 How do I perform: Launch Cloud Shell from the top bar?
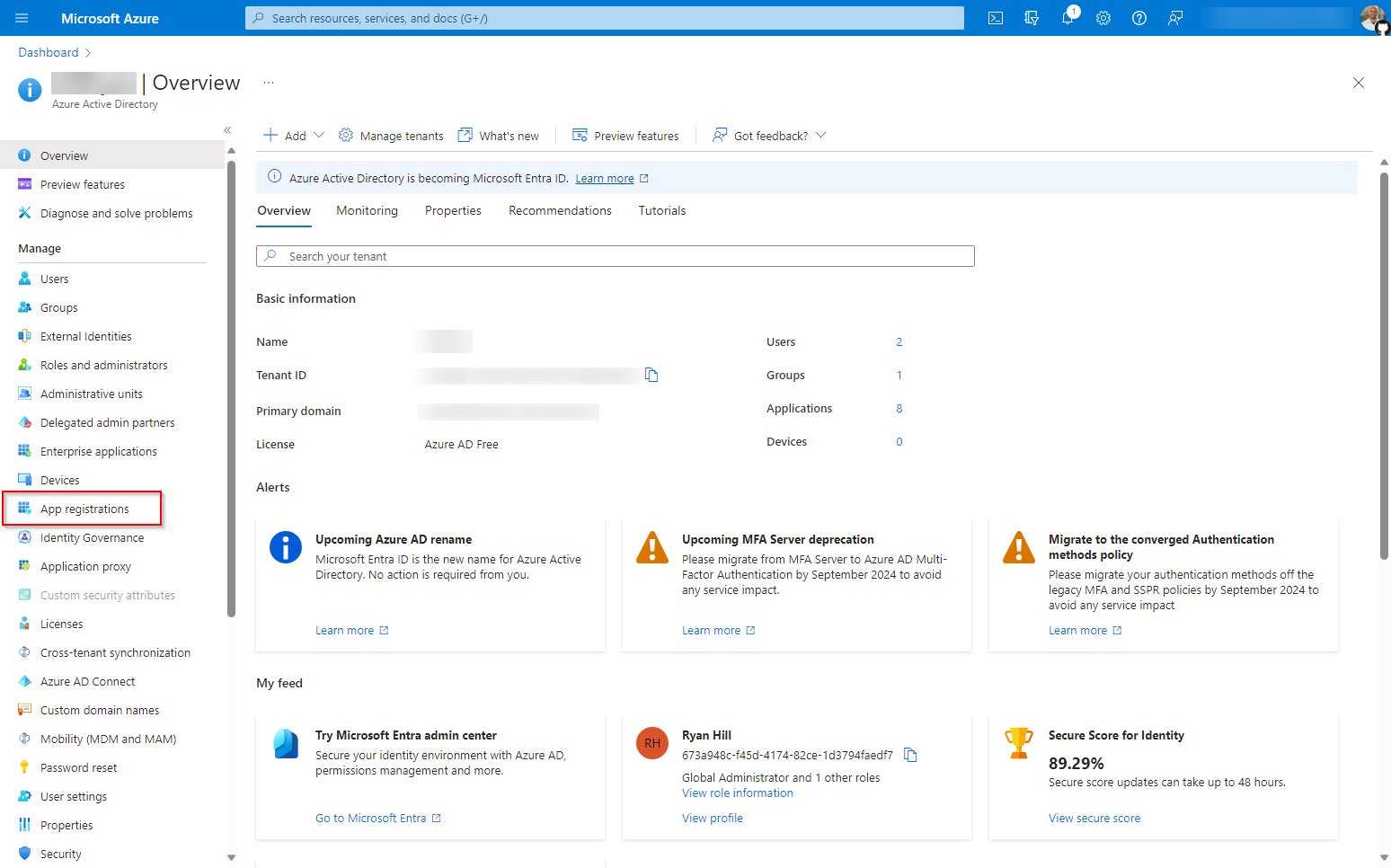[995, 17]
